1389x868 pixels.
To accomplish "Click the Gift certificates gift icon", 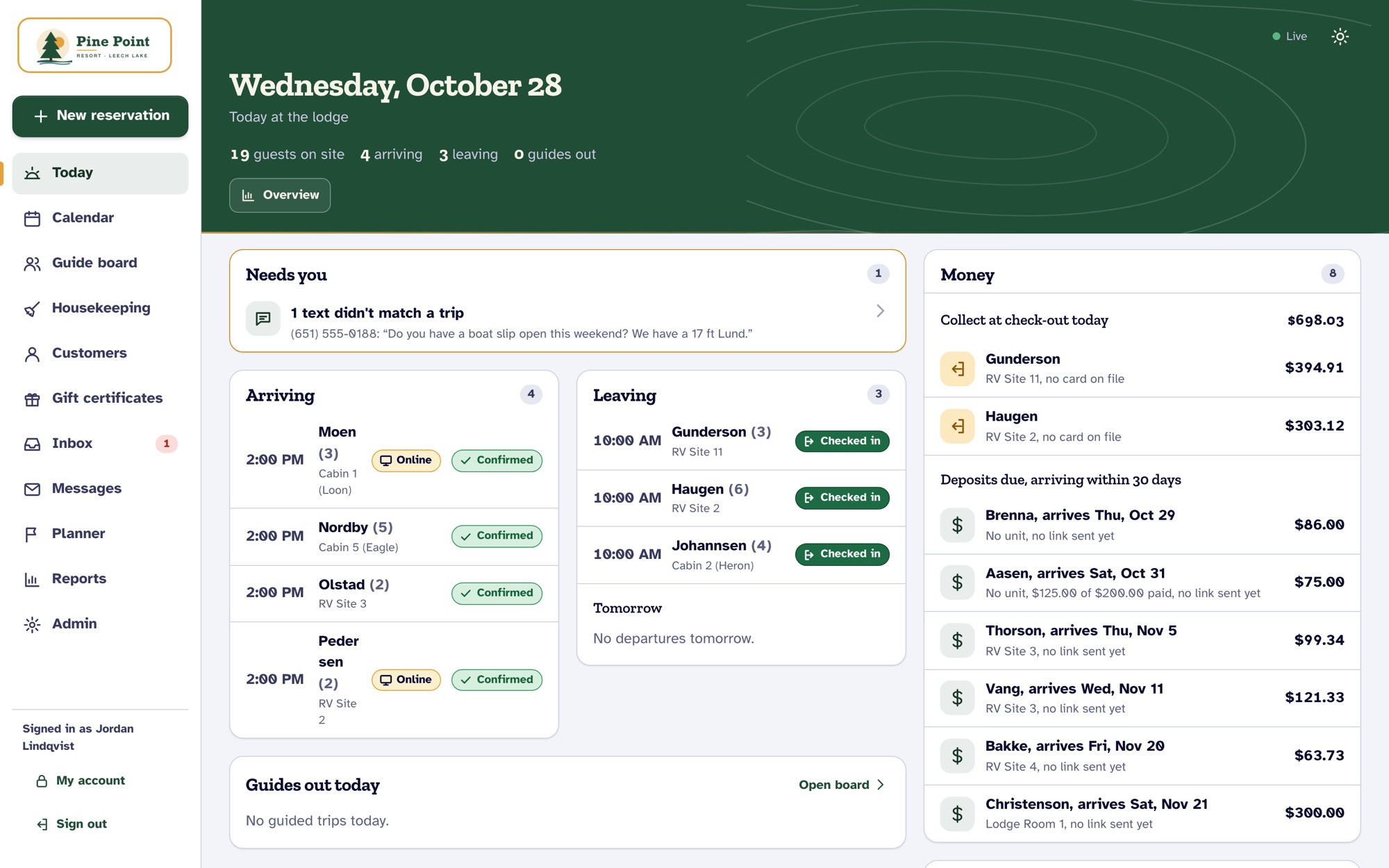I will pos(32,399).
